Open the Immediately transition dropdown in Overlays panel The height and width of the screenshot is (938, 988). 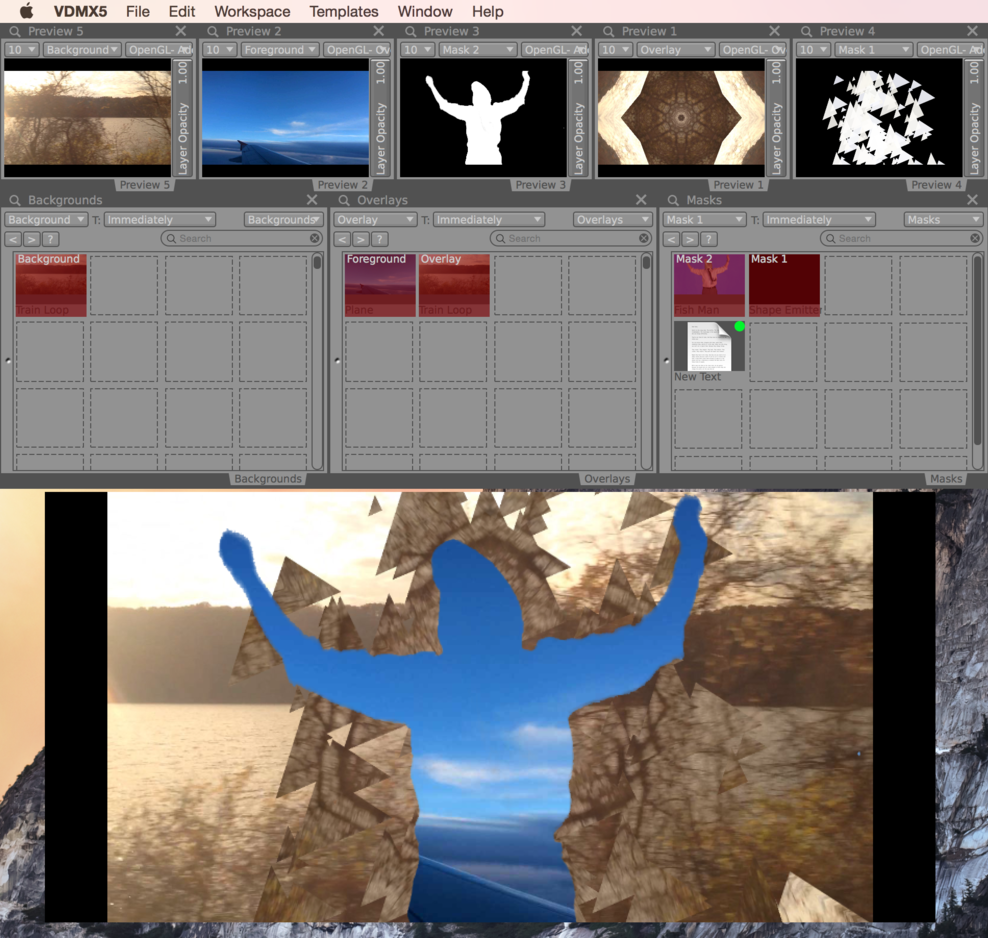pyautogui.click(x=488, y=220)
